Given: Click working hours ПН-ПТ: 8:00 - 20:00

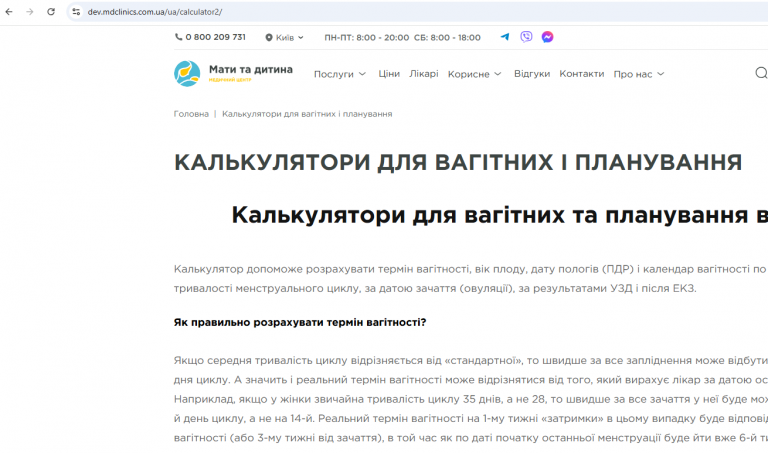Looking at the screenshot, I should tap(366, 38).
